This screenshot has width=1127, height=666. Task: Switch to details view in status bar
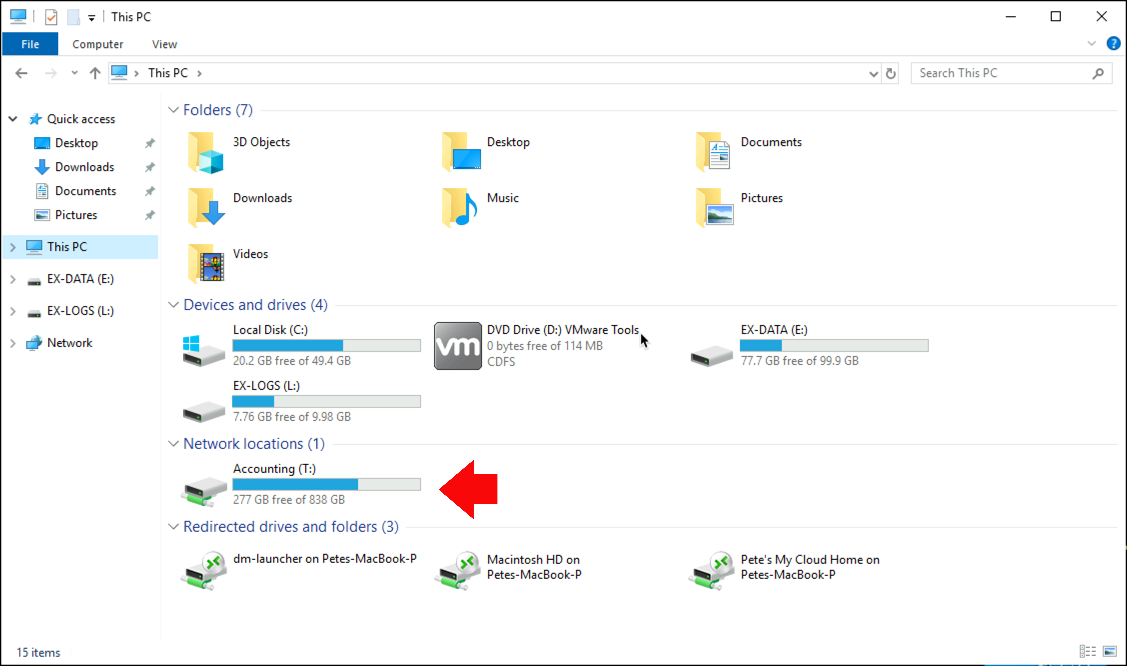coord(1088,651)
